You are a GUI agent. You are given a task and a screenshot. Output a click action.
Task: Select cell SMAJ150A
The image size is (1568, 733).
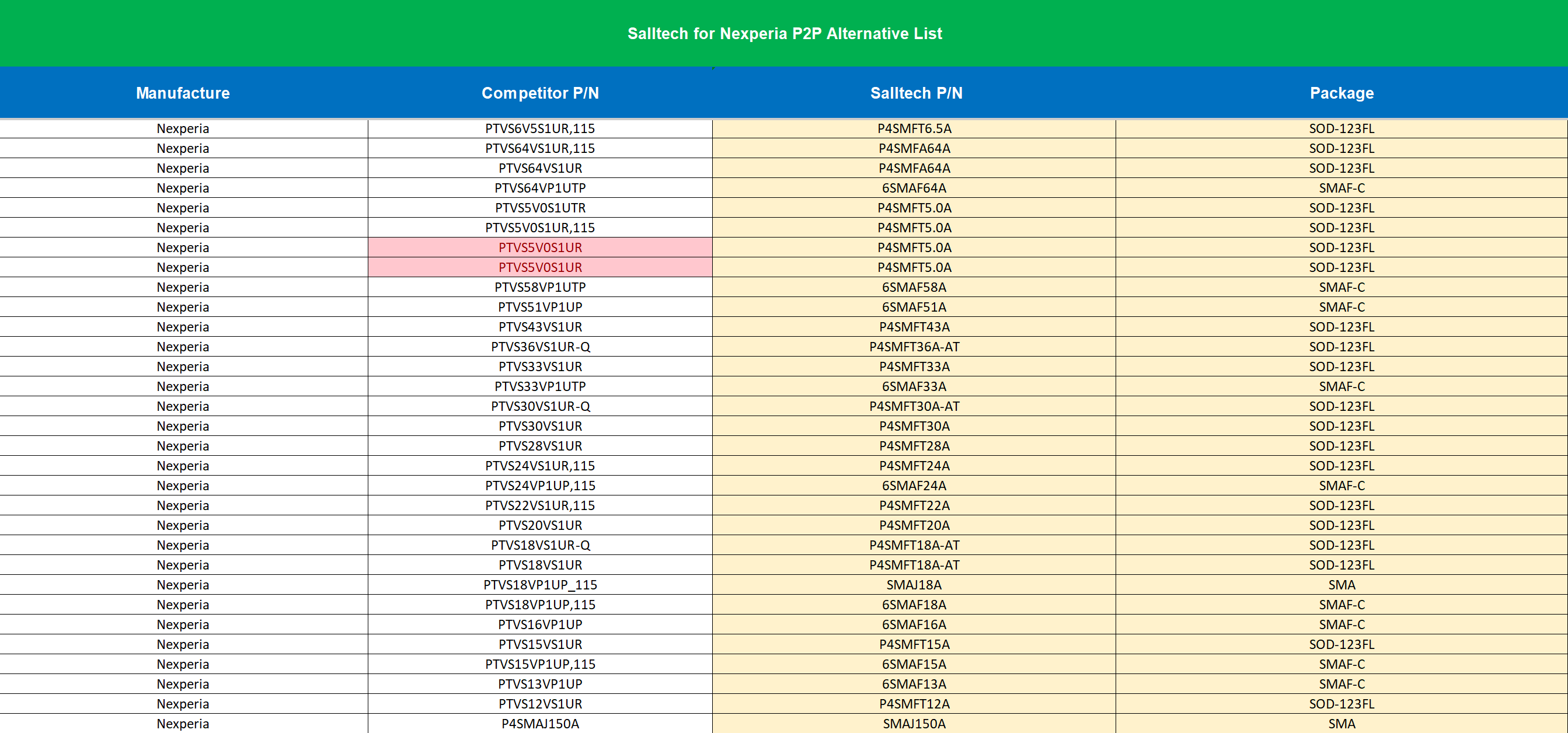tap(914, 723)
